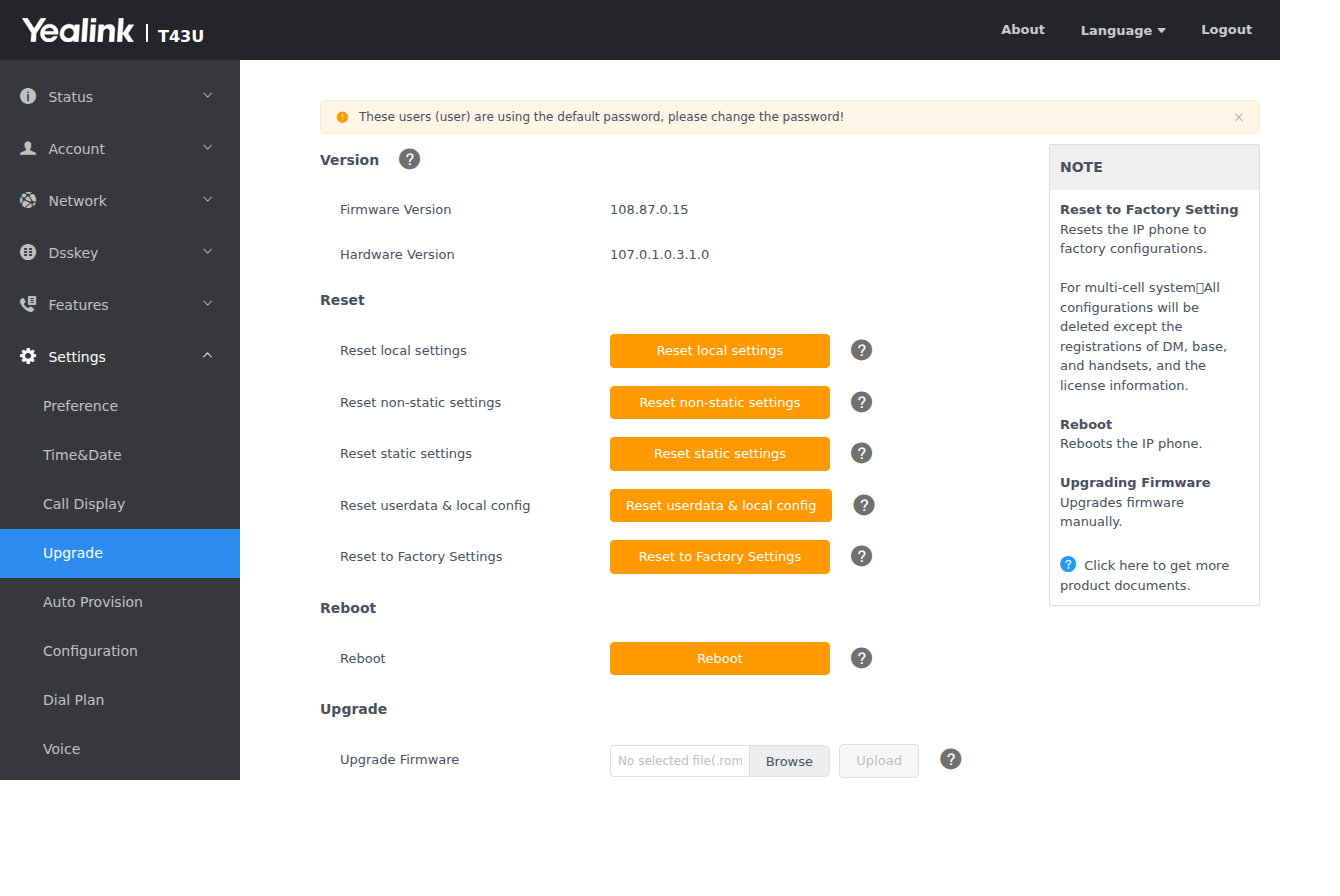Viewport: 1340px width, 896px height.
Task: Expand the Features menu chevron
Action: 208,303
